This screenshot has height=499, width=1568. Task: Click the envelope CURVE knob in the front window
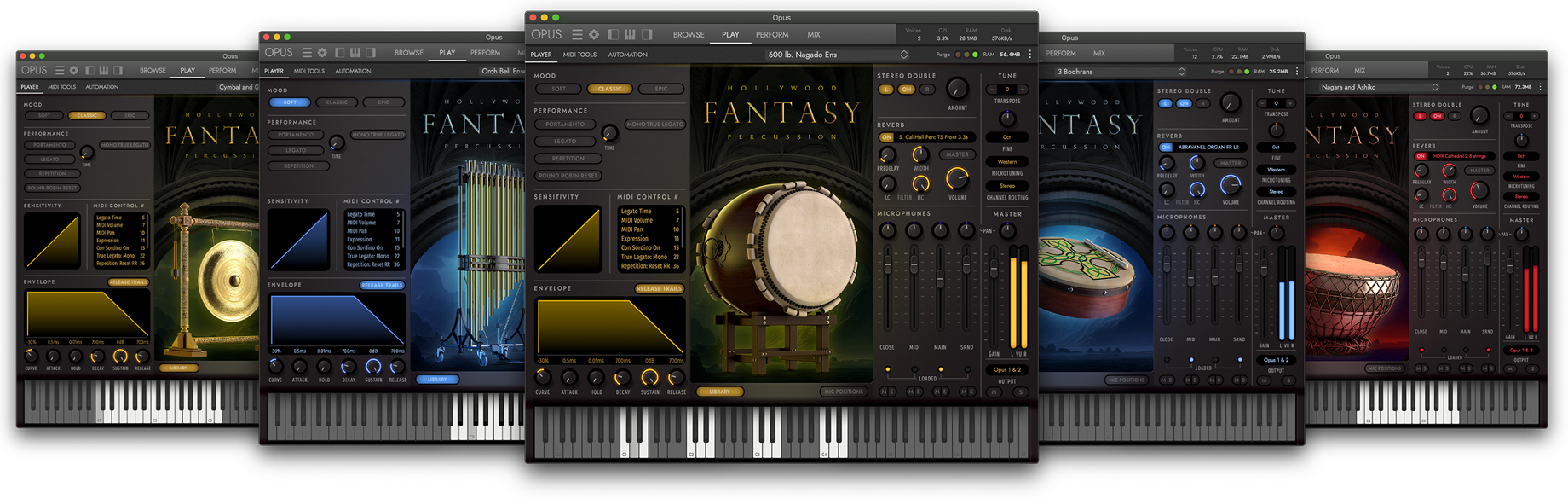(x=543, y=377)
